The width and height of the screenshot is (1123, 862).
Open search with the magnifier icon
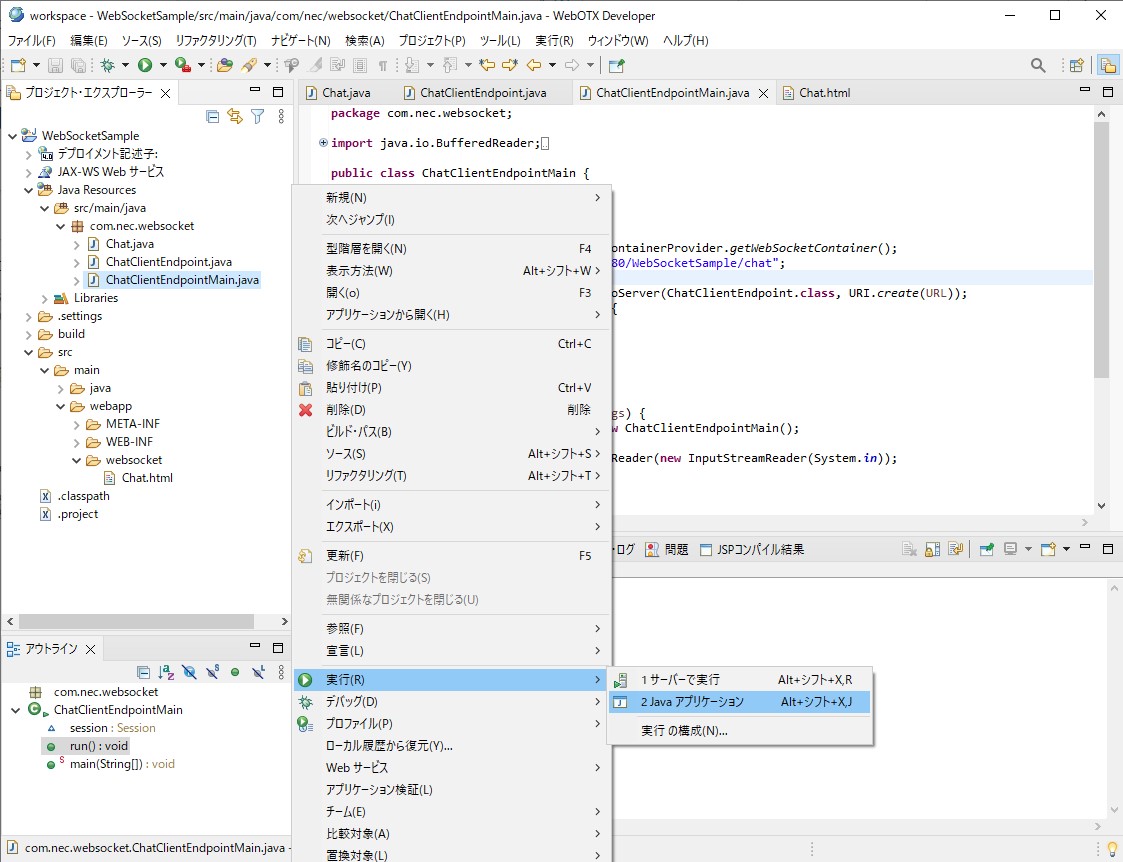point(1040,63)
